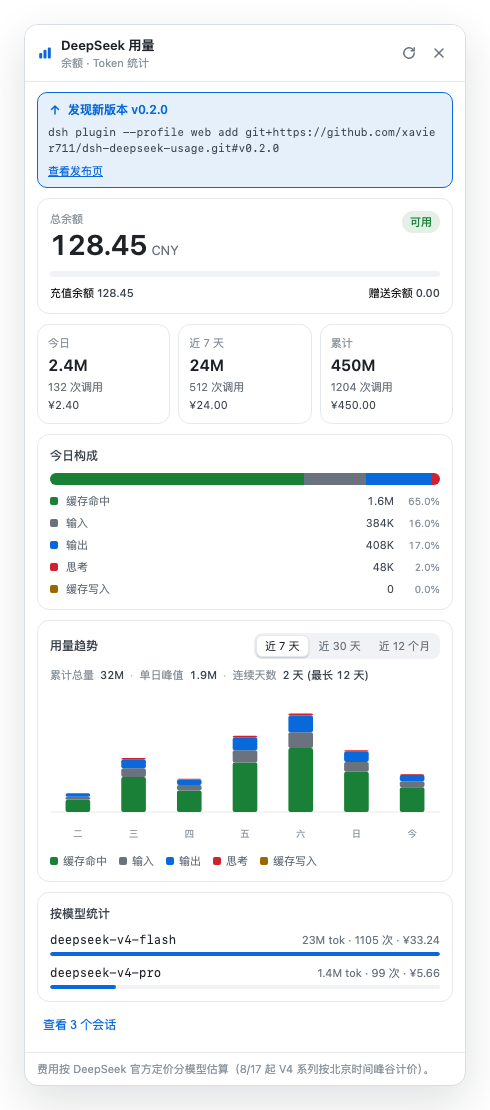Click the bar for 四 in chart
490x1110 pixels.
click(189, 795)
